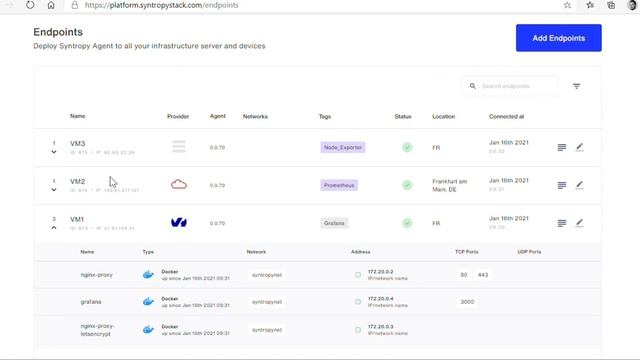Viewport: 640px width, 360px height.
Task: Click the Docker icon for nginx-proxy
Action: (148, 274)
